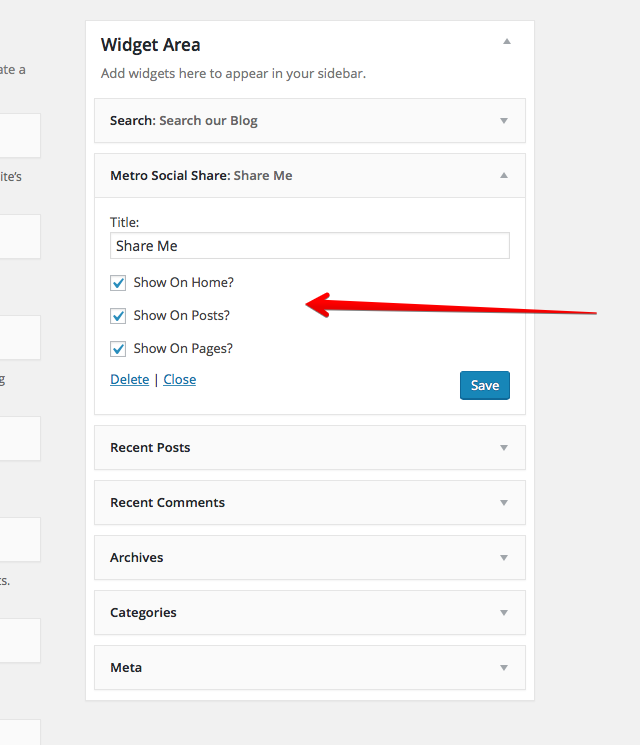640x745 pixels.
Task: Expand the Meta widget arrow
Action: 504,668
